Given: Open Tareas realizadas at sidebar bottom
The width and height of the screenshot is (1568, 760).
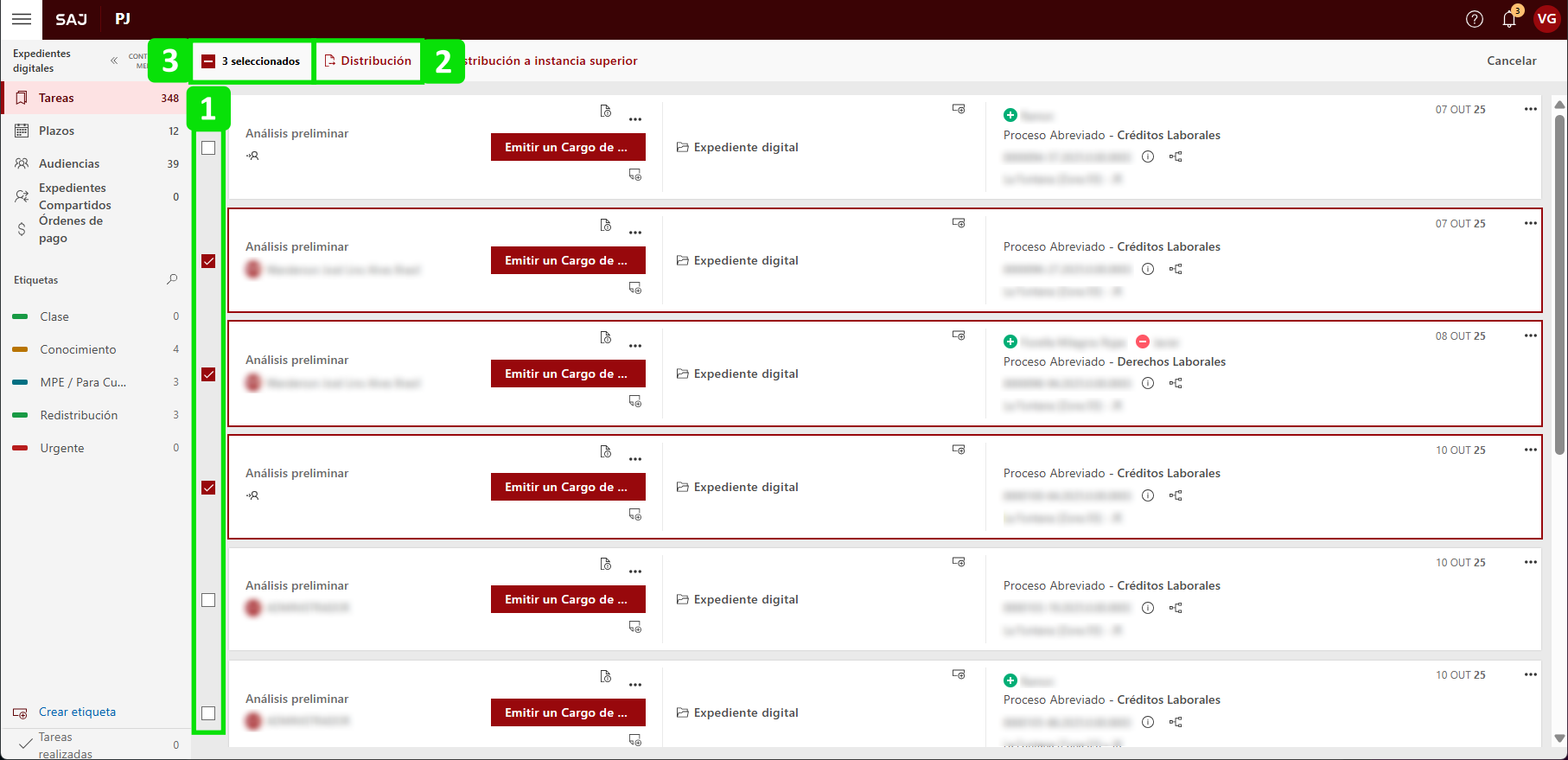Looking at the screenshot, I should pos(96,744).
